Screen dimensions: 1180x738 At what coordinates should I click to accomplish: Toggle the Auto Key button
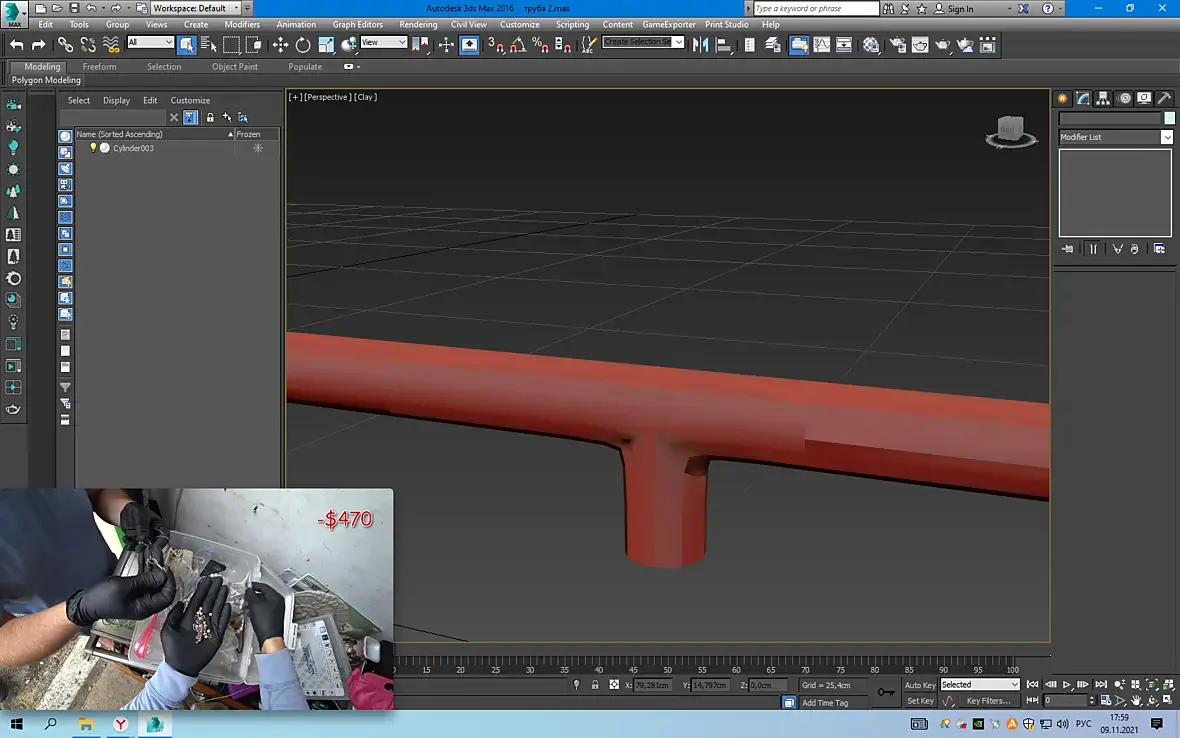pyautogui.click(x=919, y=685)
